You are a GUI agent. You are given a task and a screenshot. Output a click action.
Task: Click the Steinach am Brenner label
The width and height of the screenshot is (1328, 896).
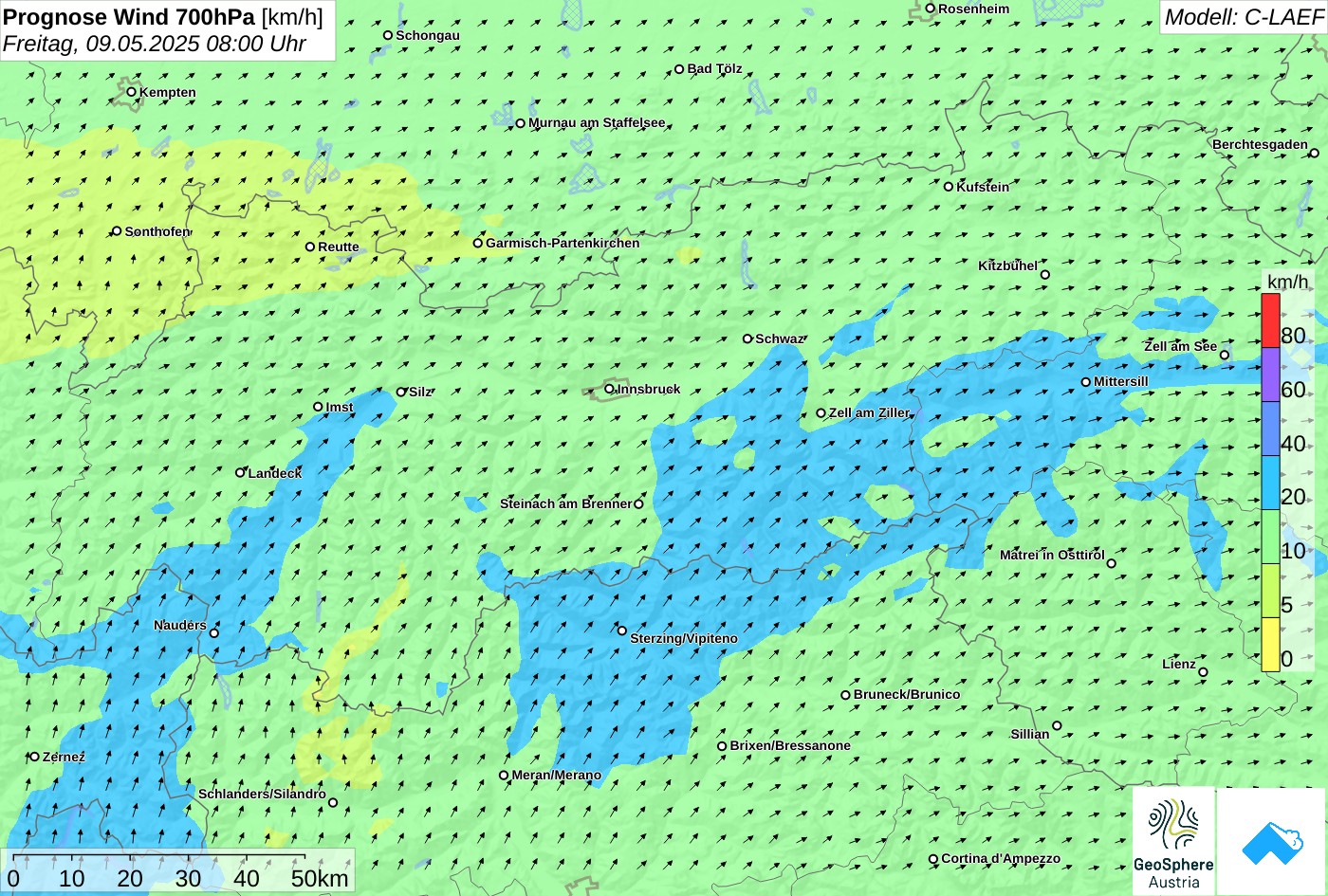click(566, 503)
